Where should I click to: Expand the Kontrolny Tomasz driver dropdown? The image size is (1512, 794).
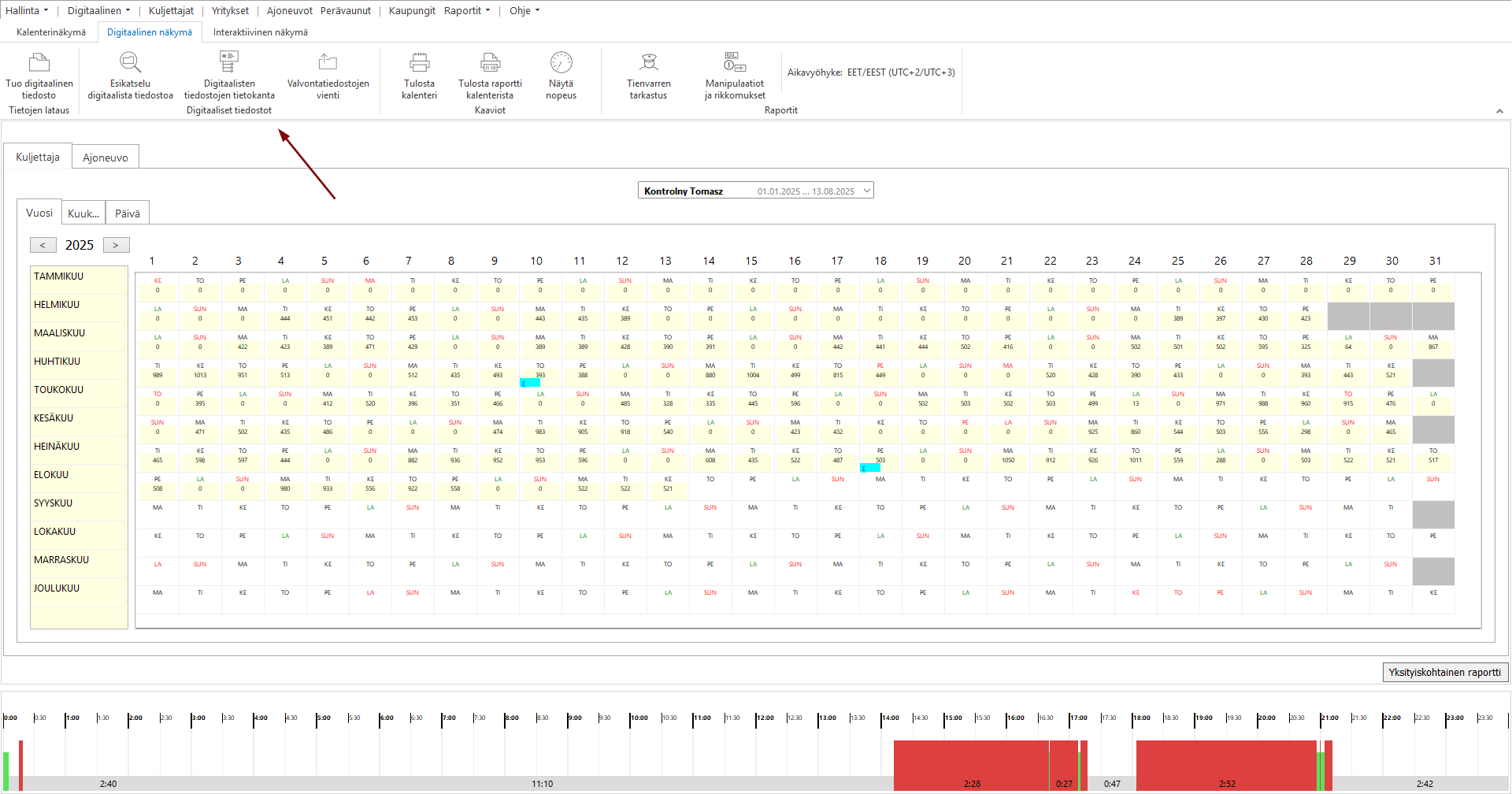tap(756, 191)
